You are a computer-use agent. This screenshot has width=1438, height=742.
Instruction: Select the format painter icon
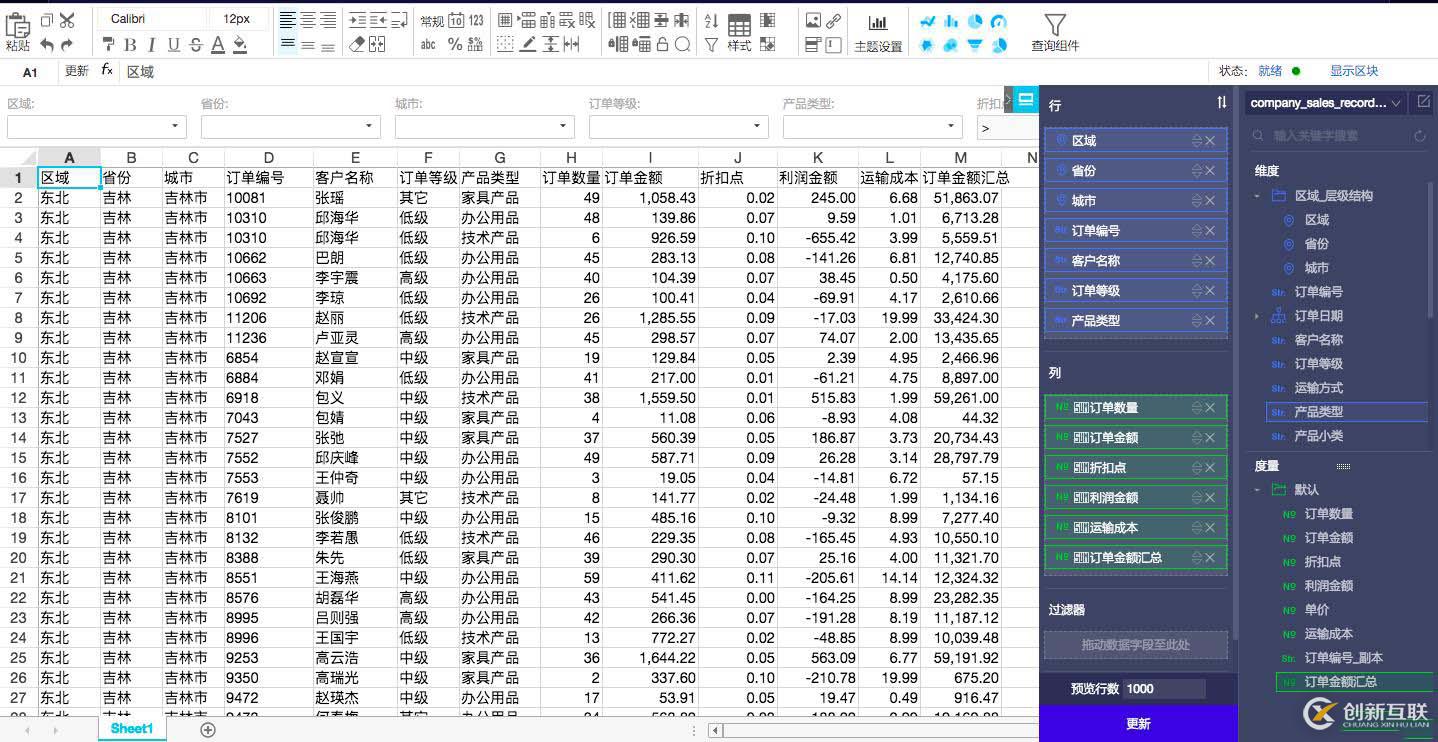click(x=109, y=44)
